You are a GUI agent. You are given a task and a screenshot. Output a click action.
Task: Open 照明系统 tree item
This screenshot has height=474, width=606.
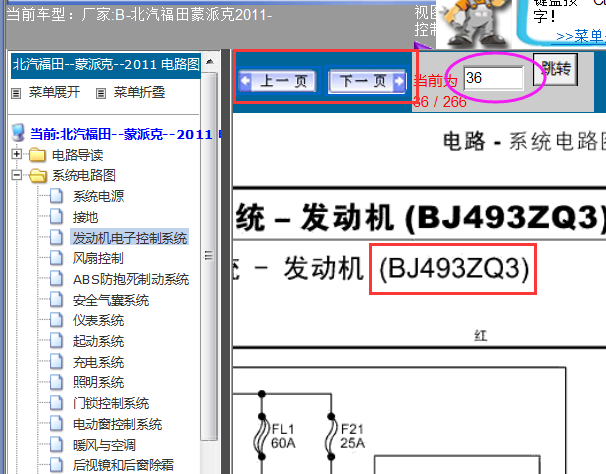click(x=98, y=382)
